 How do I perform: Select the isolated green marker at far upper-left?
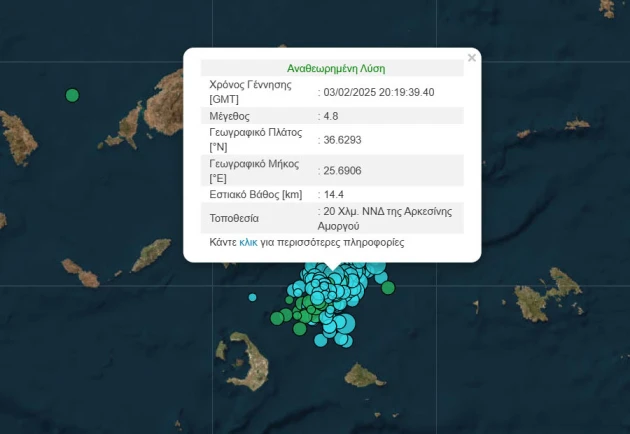tap(72, 95)
